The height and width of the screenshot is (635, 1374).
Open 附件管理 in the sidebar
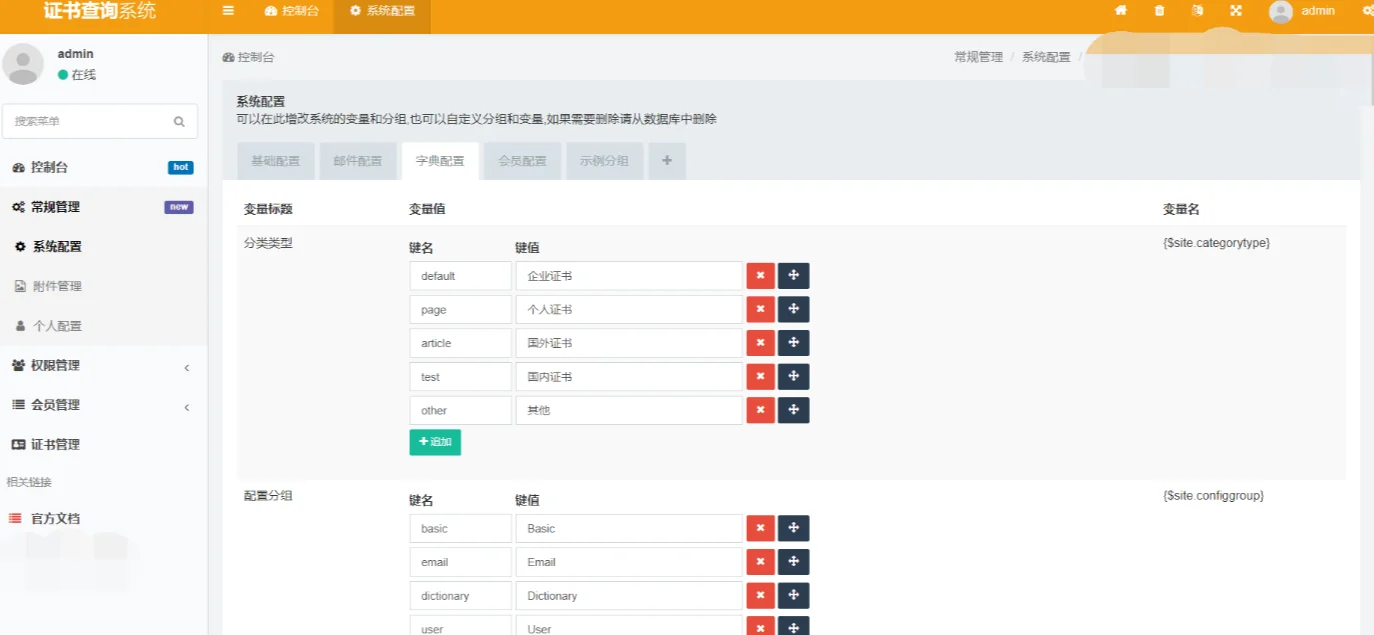tap(104, 286)
